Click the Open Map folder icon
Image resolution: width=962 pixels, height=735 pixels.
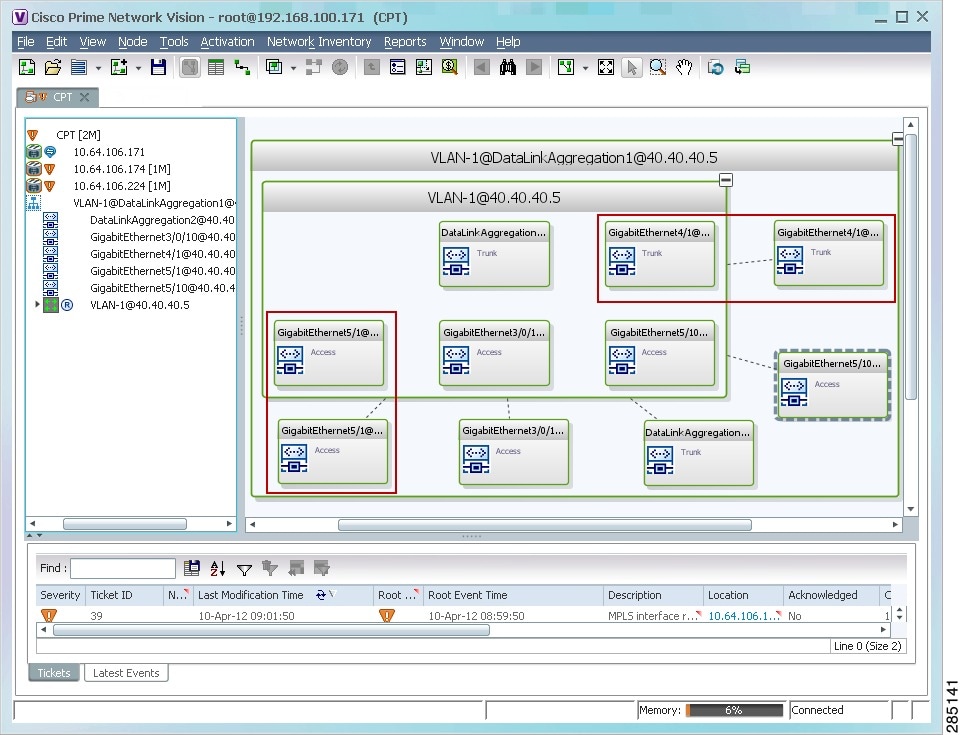[53, 67]
